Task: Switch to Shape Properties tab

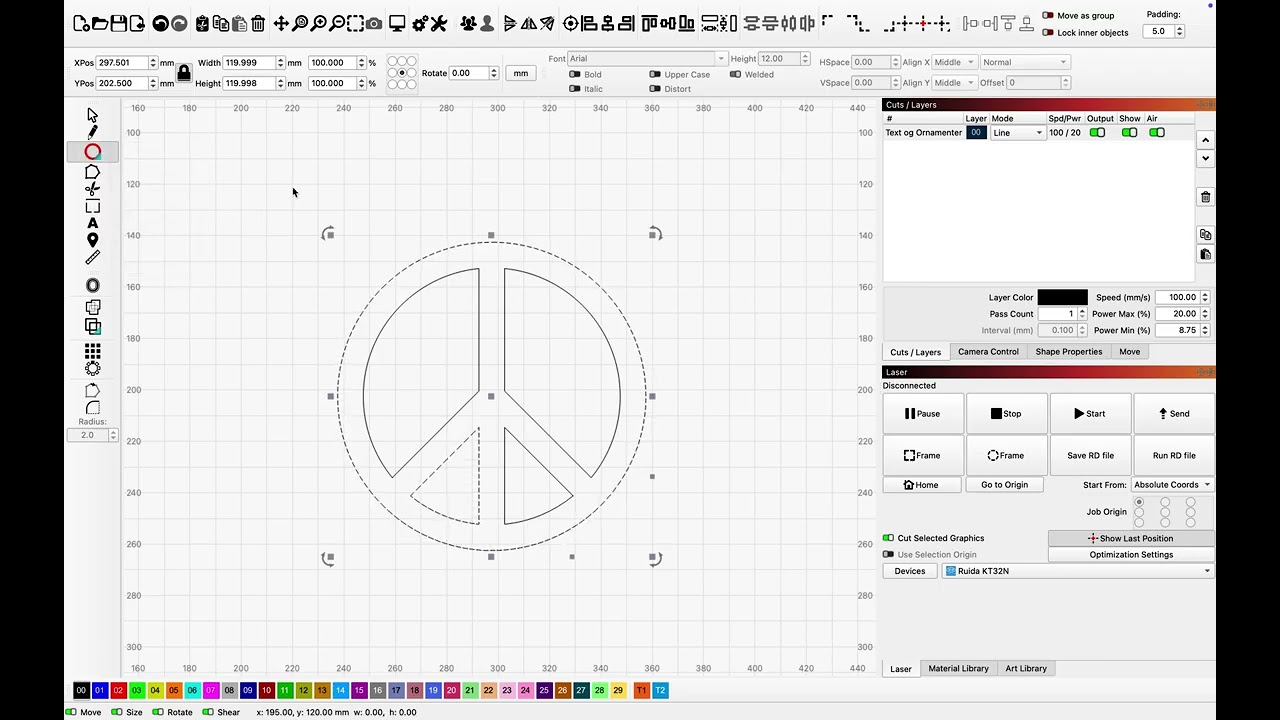Action: coord(1069,352)
